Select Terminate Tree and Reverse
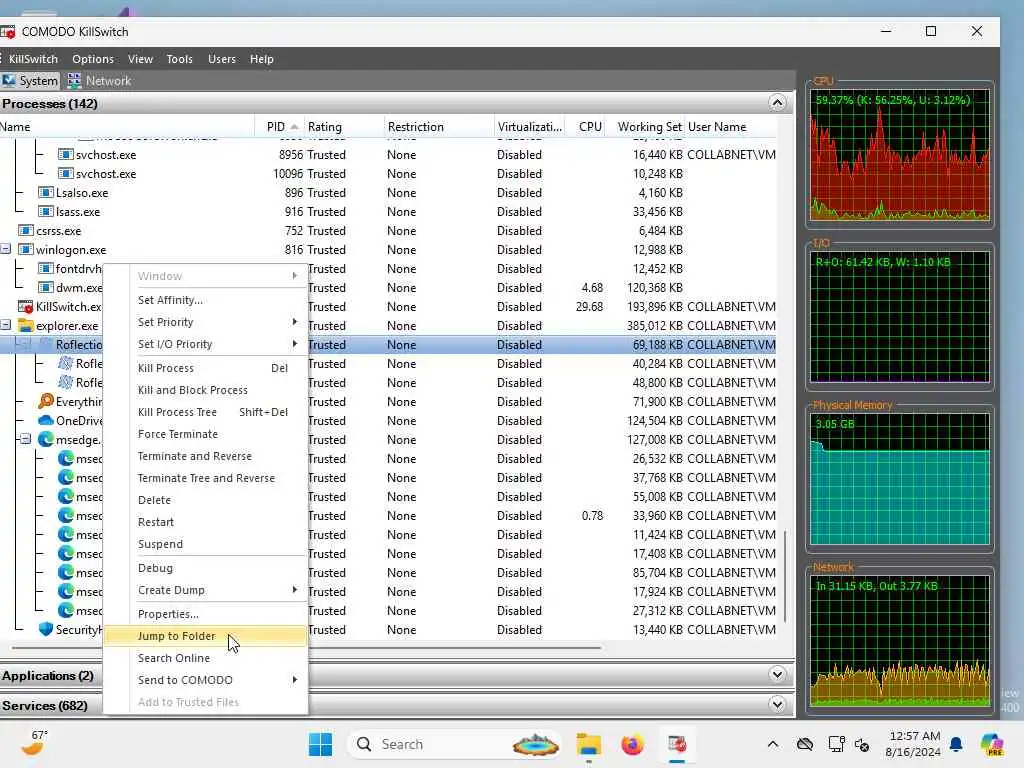The width and height of the screenshot is (1024, 768). tap(206, 478)
